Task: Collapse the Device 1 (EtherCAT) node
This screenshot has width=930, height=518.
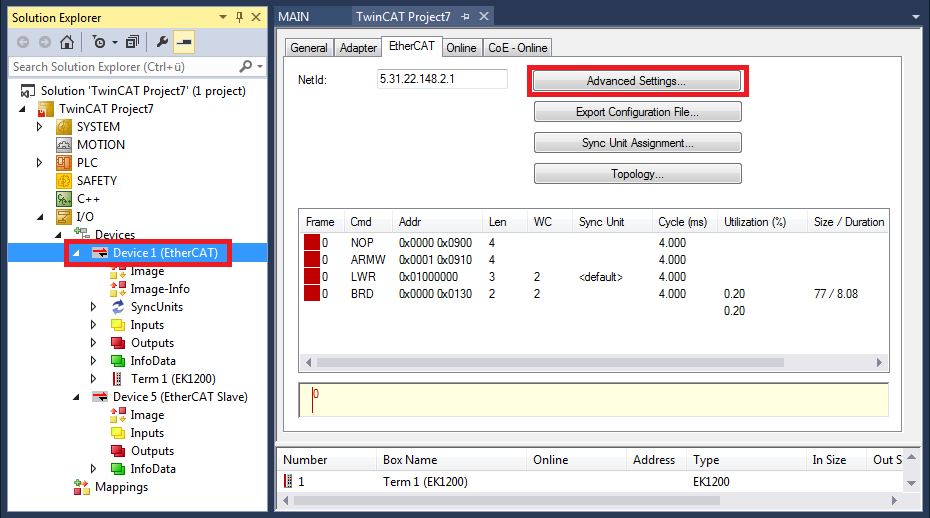Action: click(76, 253)
